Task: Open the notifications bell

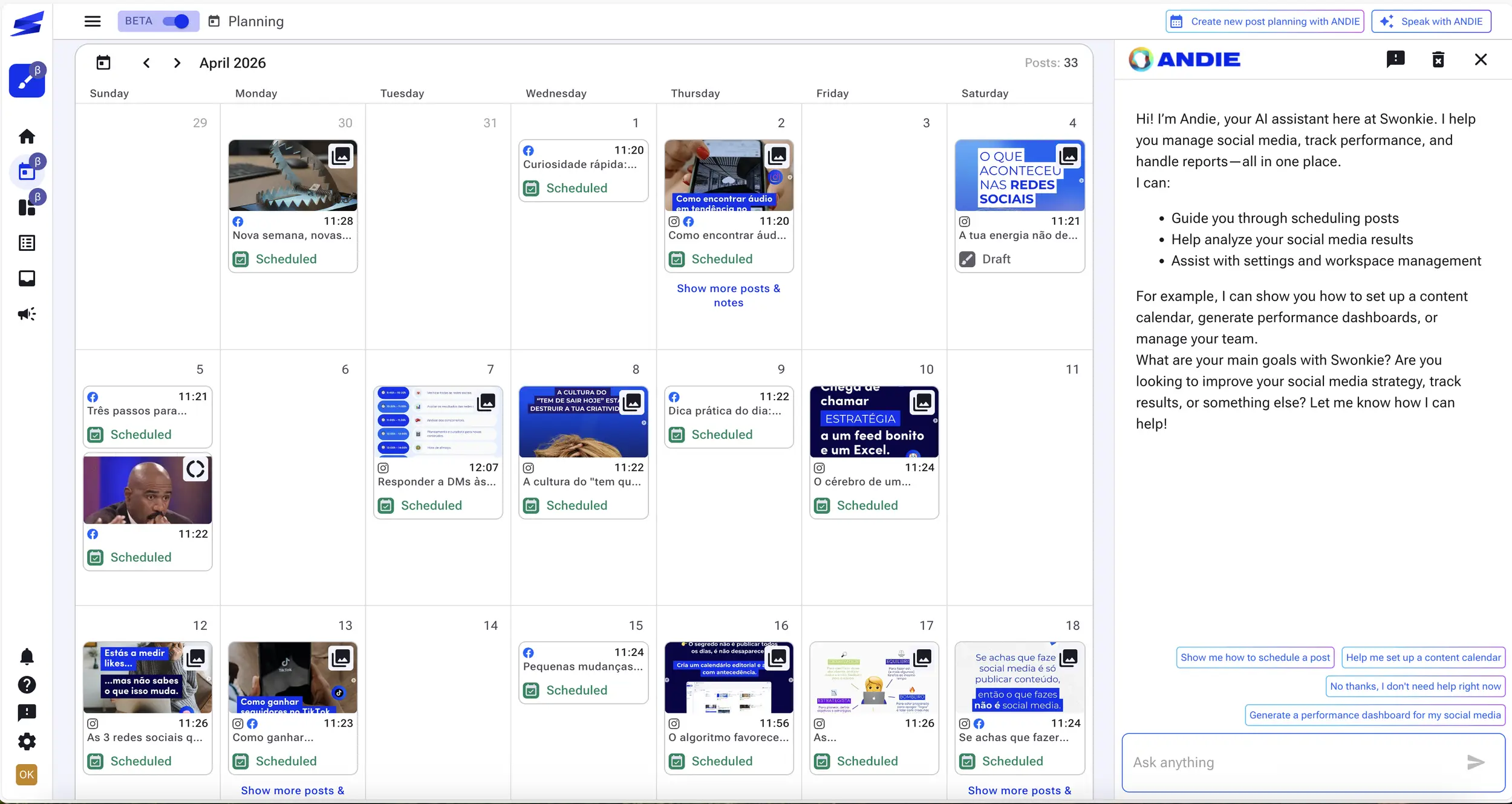Action: (27, 656)
